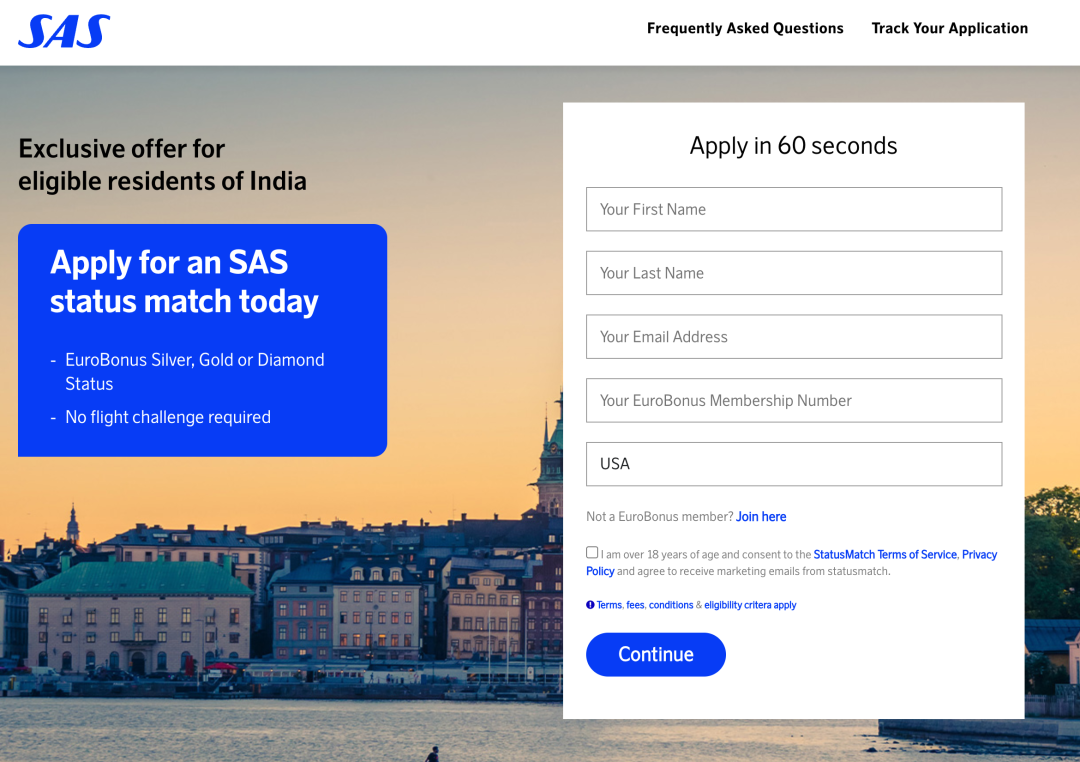The image size is (1080, 762).
Task: Click the Continue button
Action: (656, 655)
